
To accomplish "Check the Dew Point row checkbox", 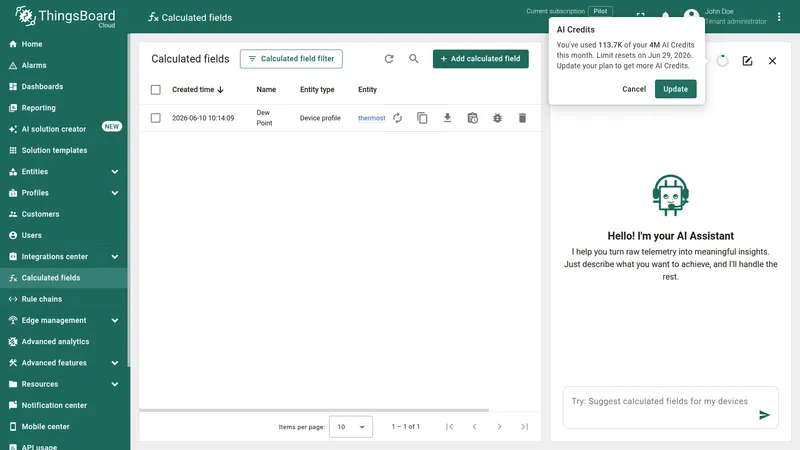I will click(x=156, y=118).
